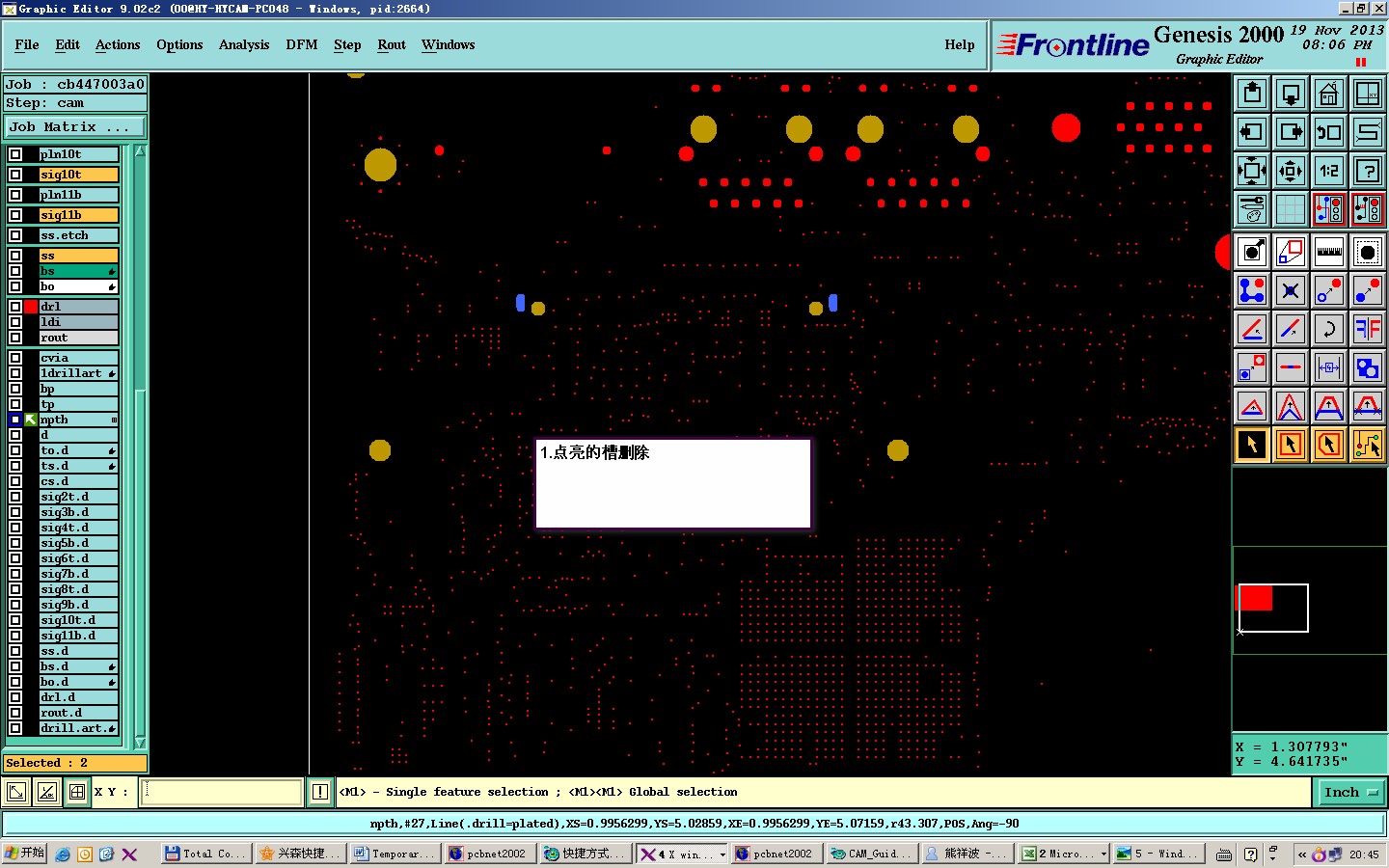Click the layer list vertical scrollbar
The width and height of the screenshot is (1389, 868).
point(140,447)
